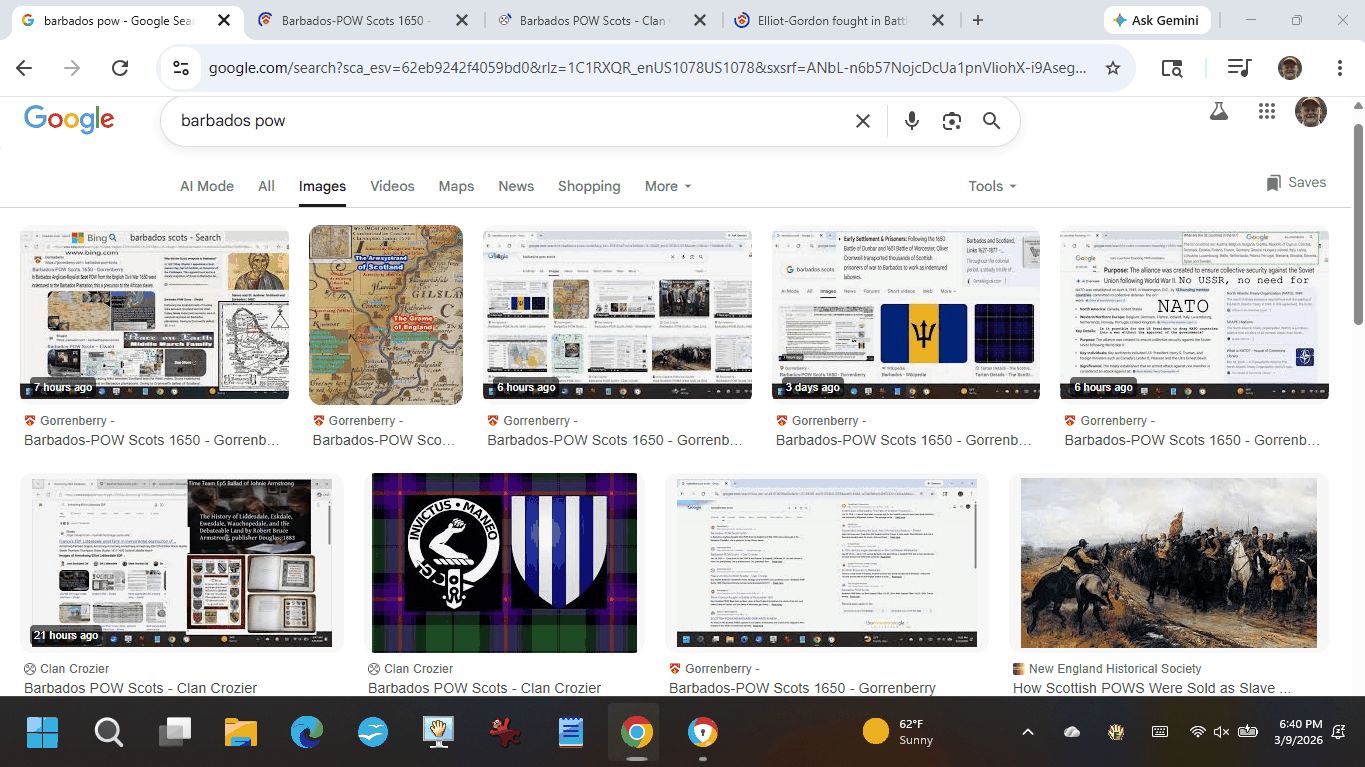Click the Invictus Maneo crest thumbnail
The height and width of the screenshot is (767, 1365).
pyautogui.click(x=504, y=563)
